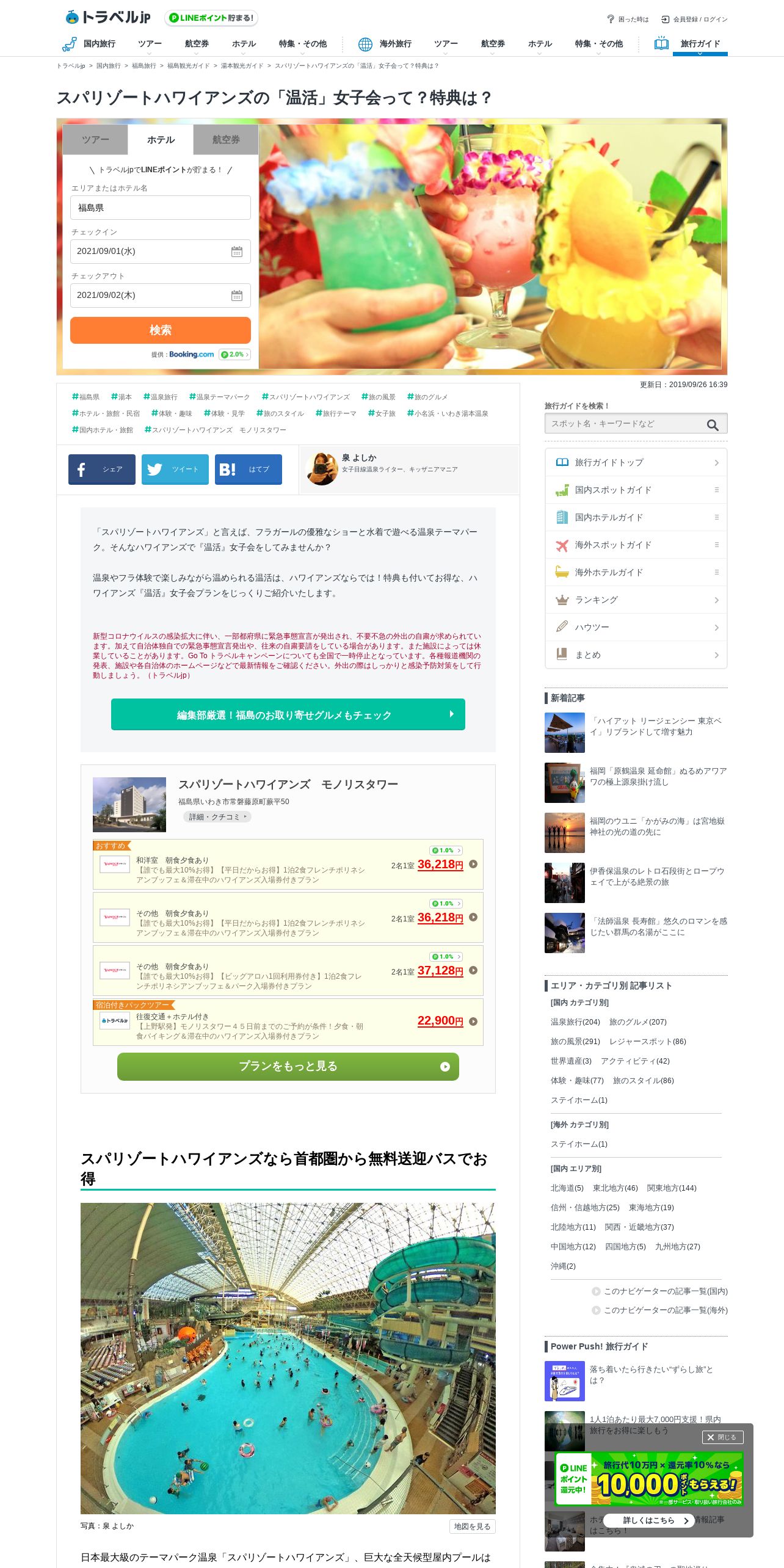Expand 海外旅行 ホテル dropdown
The image size is (784, 1568).
click(540, 45)
